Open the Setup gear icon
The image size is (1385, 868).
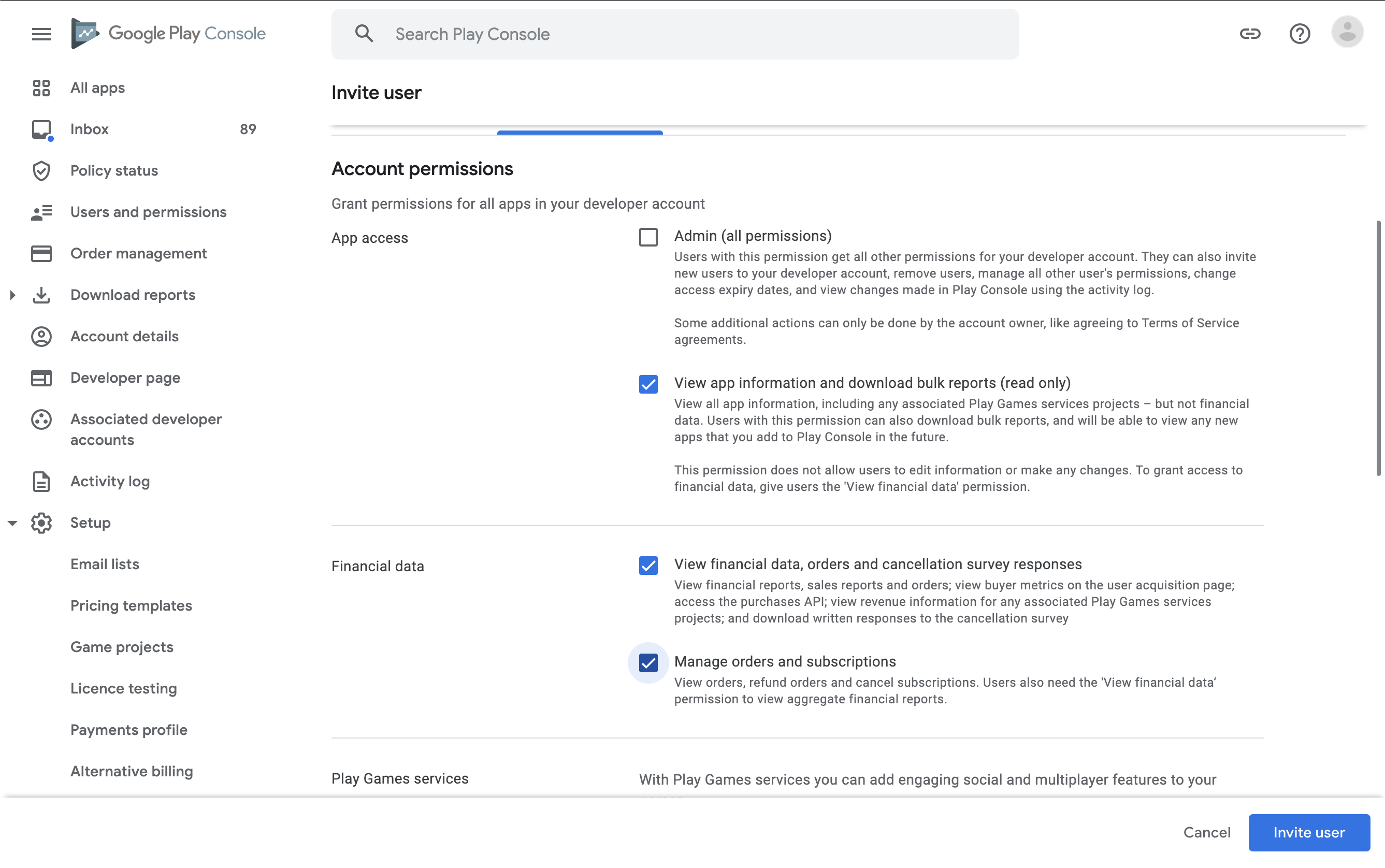40,523
